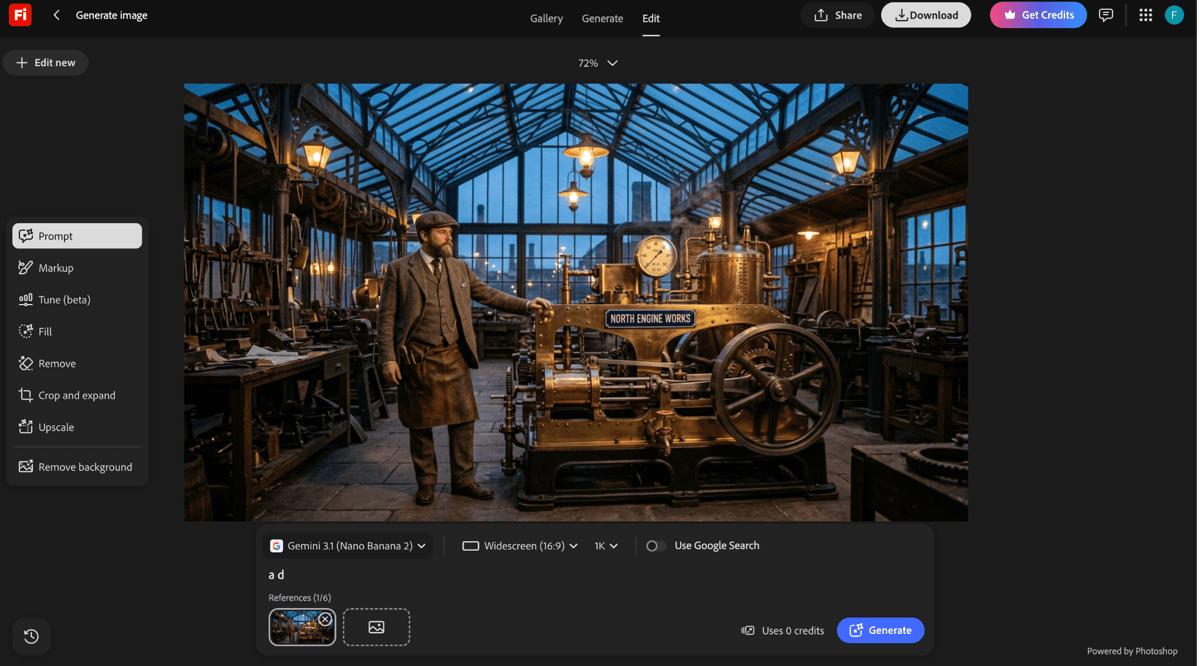Switch to the Generate tab

602,18
